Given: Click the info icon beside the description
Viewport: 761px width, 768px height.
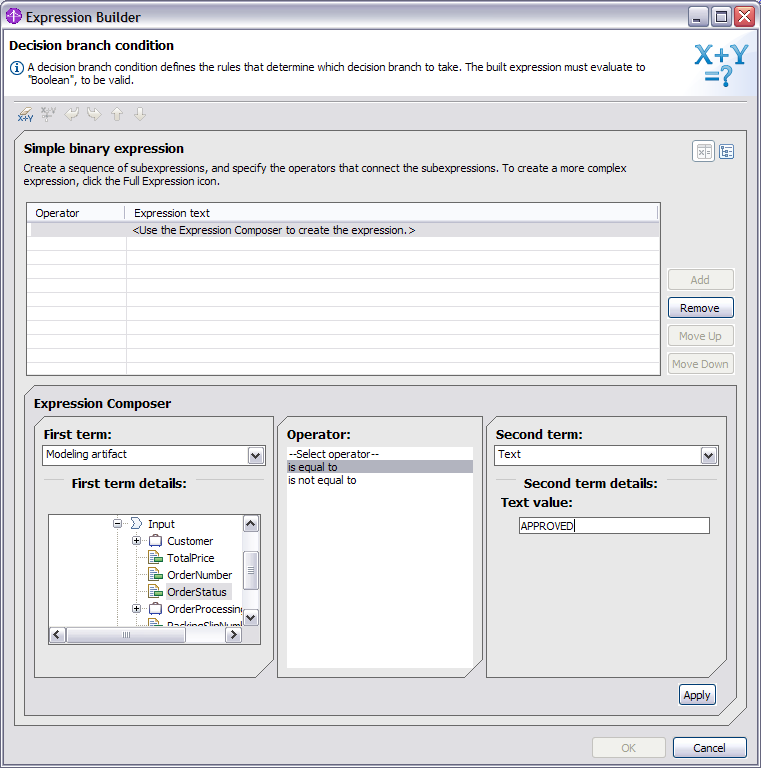Looking at the screenshot, I should coord(17,68).
